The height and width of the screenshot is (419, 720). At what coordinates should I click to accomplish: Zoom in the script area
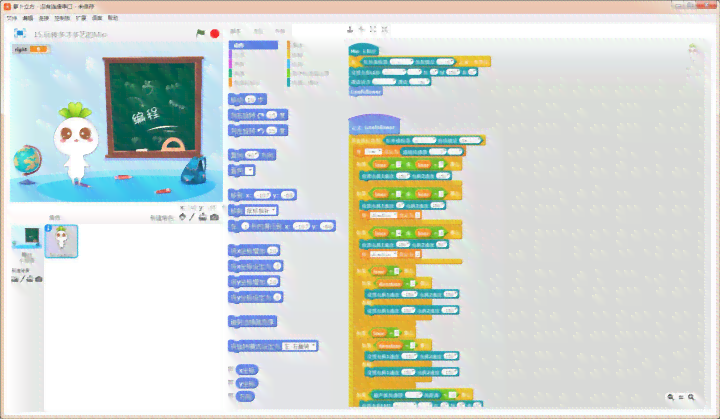coord(691,397)
